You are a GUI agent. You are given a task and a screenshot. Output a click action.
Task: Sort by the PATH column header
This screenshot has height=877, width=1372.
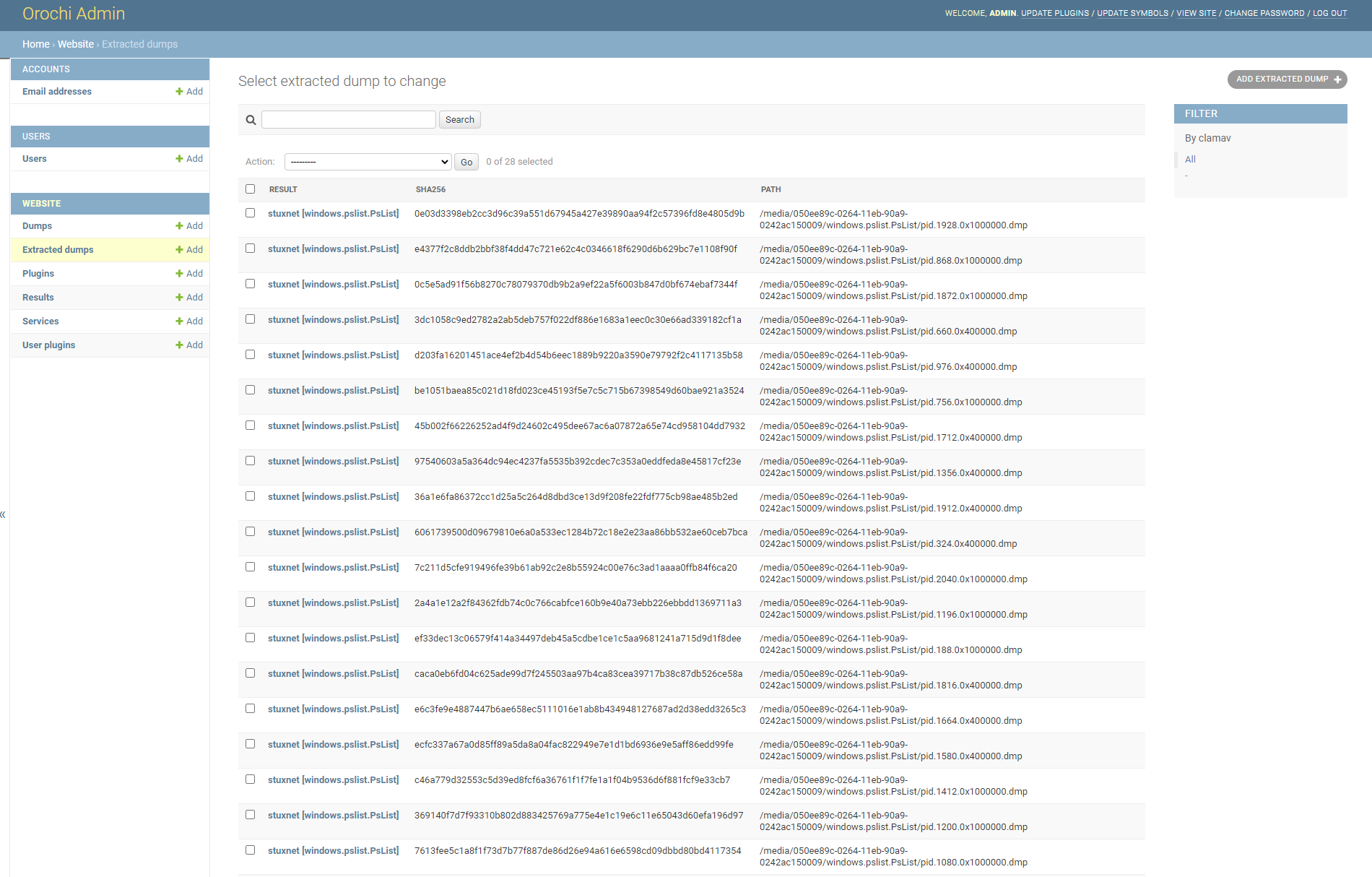click(770, 189)
